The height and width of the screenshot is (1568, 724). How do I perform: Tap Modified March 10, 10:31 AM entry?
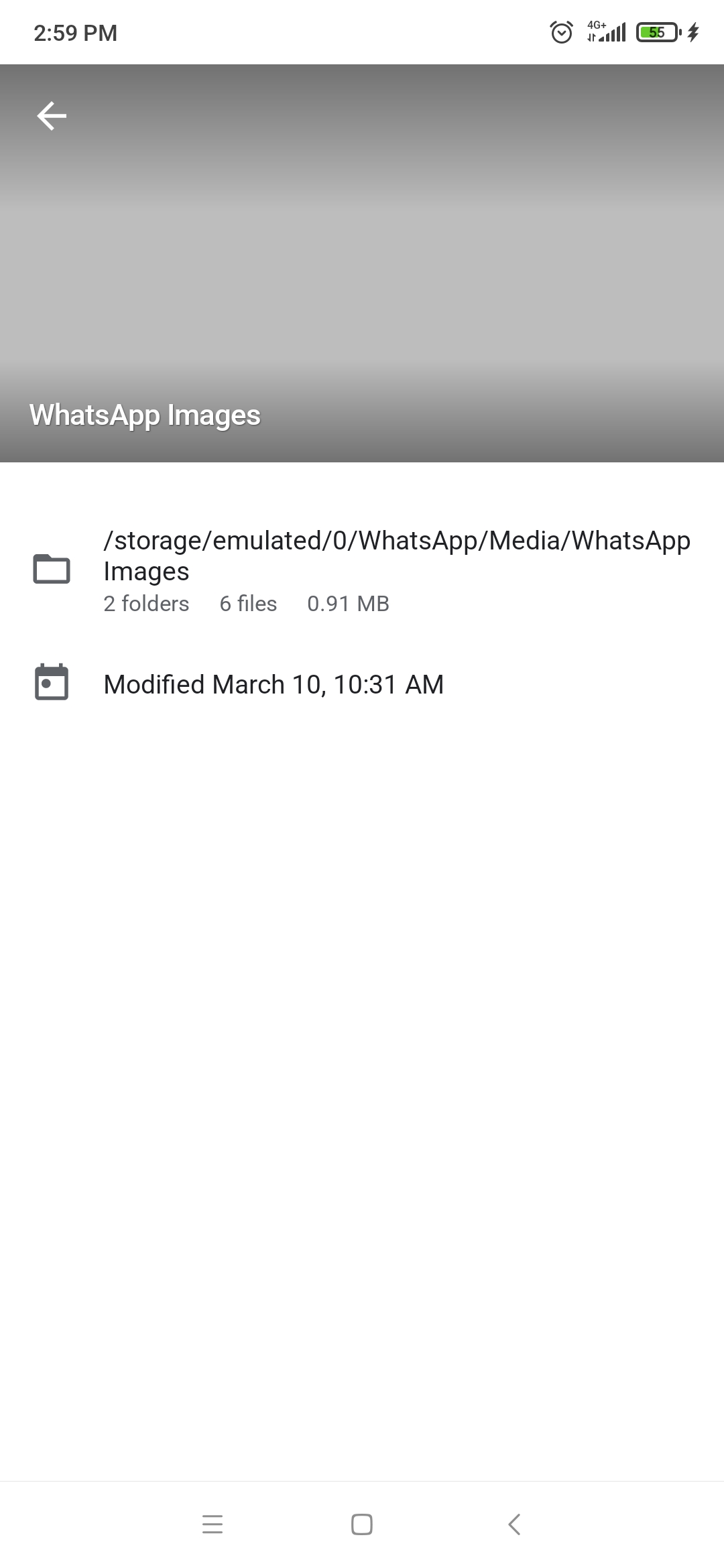(274, 685)
